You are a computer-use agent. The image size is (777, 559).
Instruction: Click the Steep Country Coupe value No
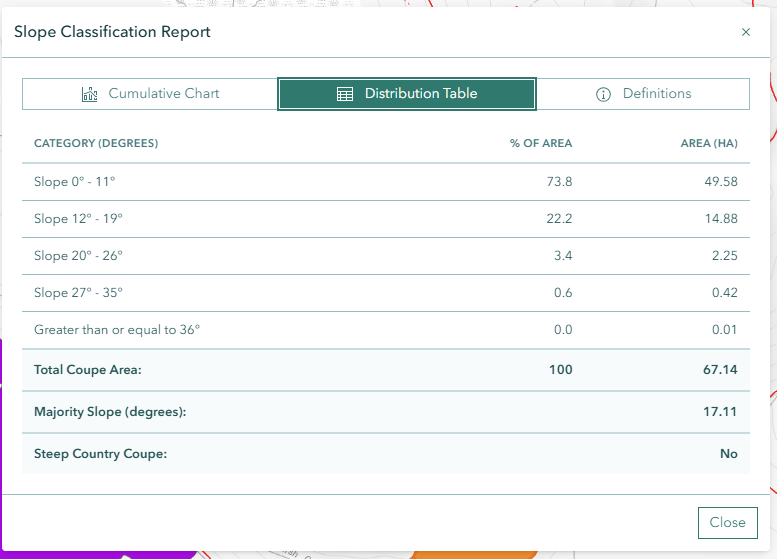click(x=728, y=454)
